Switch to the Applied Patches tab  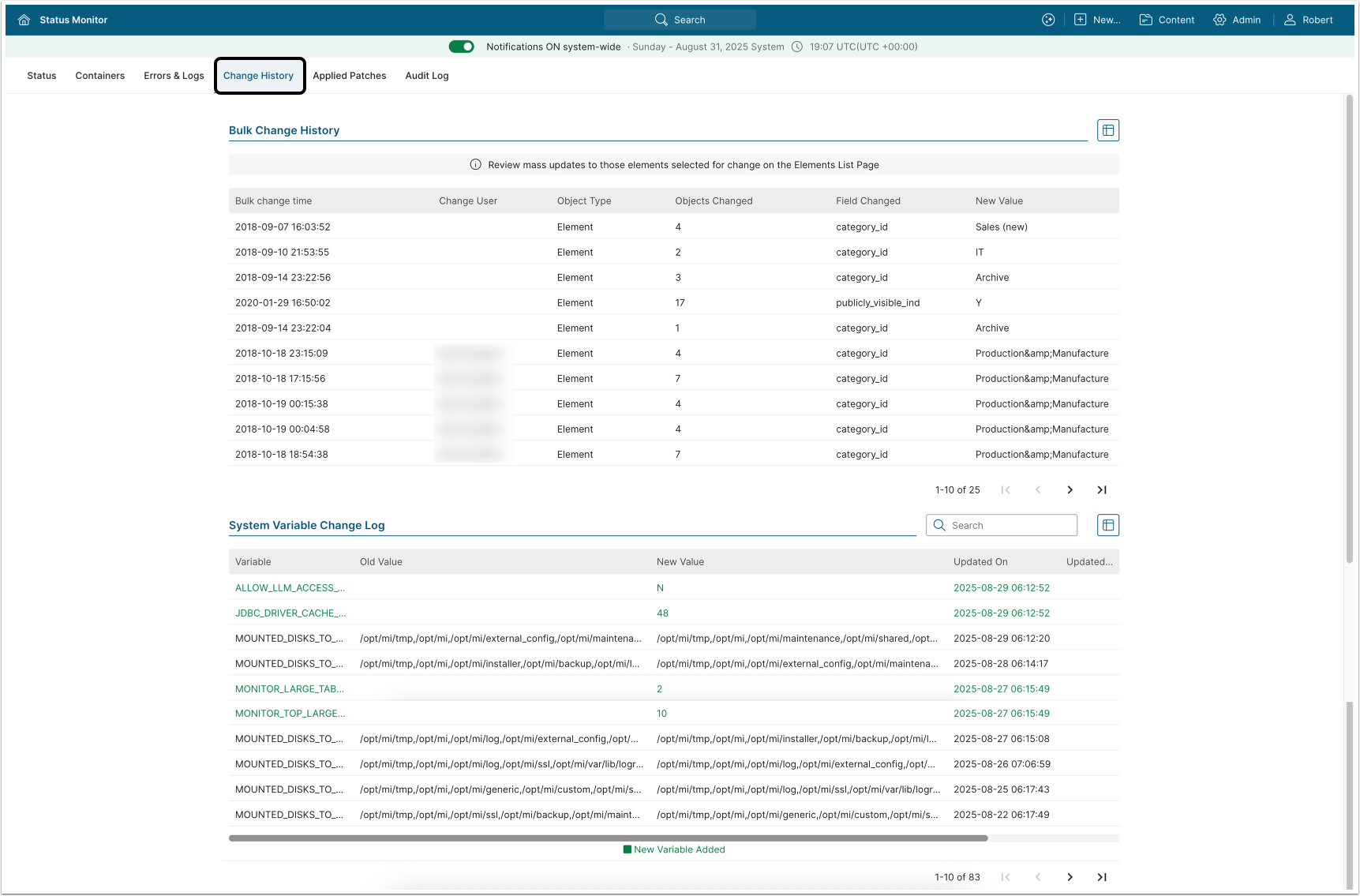pyautogui.click(x=349, y=76)
